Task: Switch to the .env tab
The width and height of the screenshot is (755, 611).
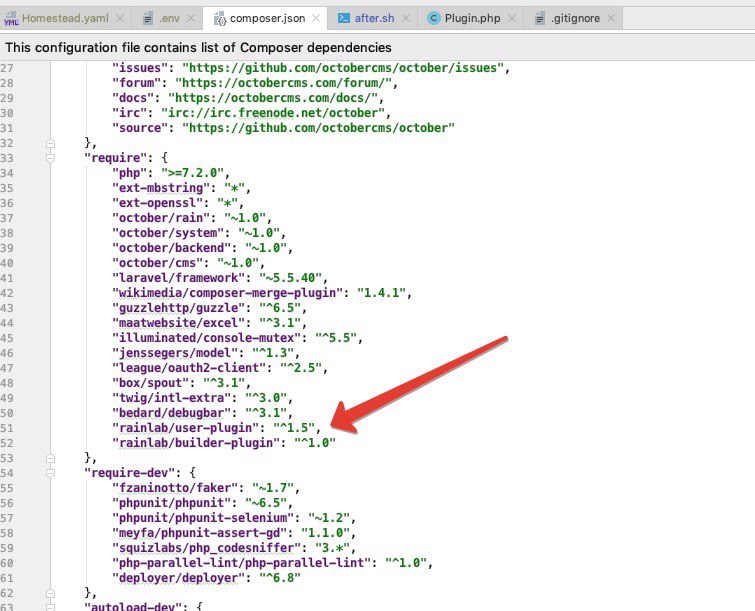Action: pyautogui.click(x=169, y=18)
